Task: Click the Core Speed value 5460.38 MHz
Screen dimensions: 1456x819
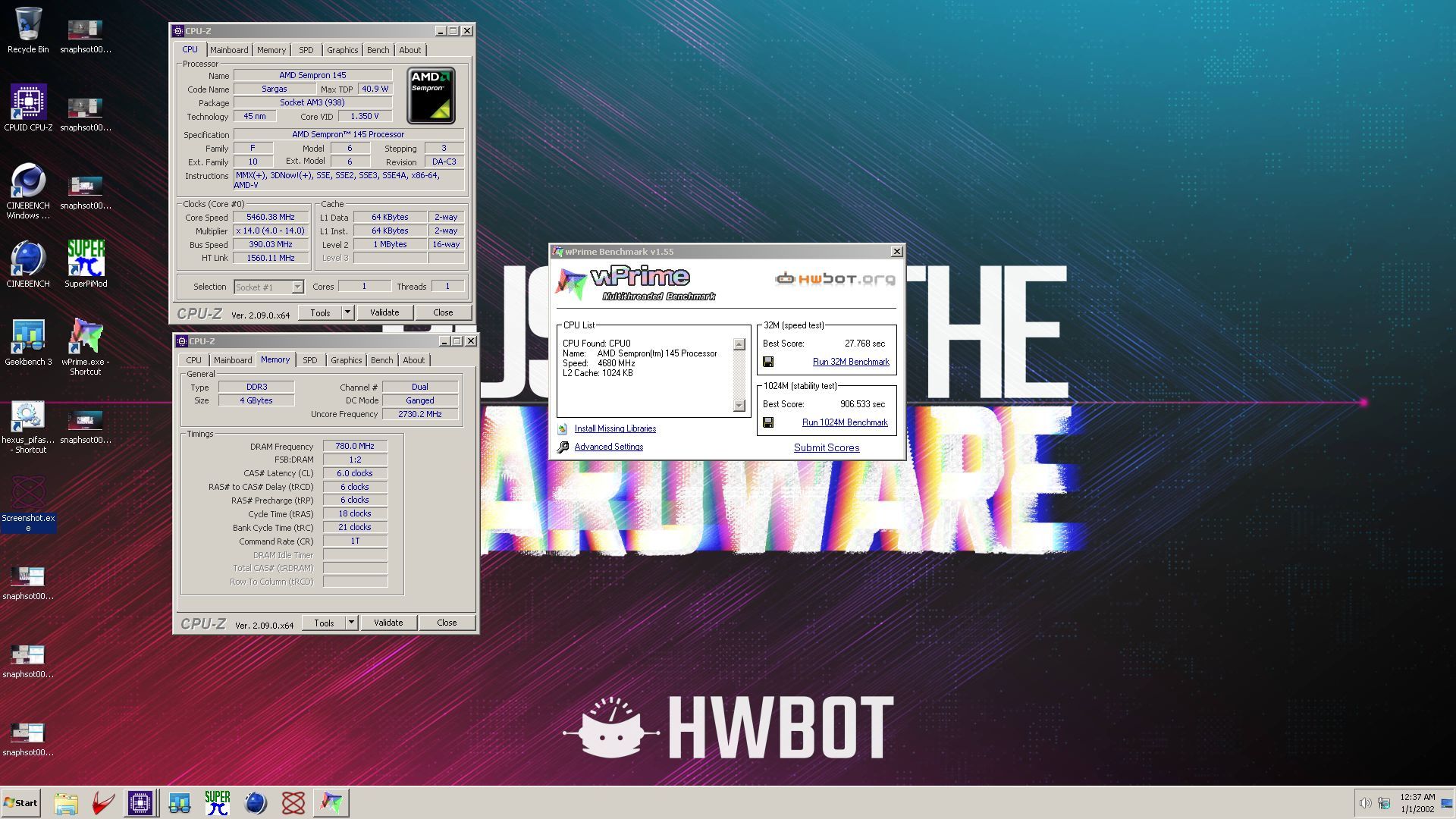Action: 271,217
